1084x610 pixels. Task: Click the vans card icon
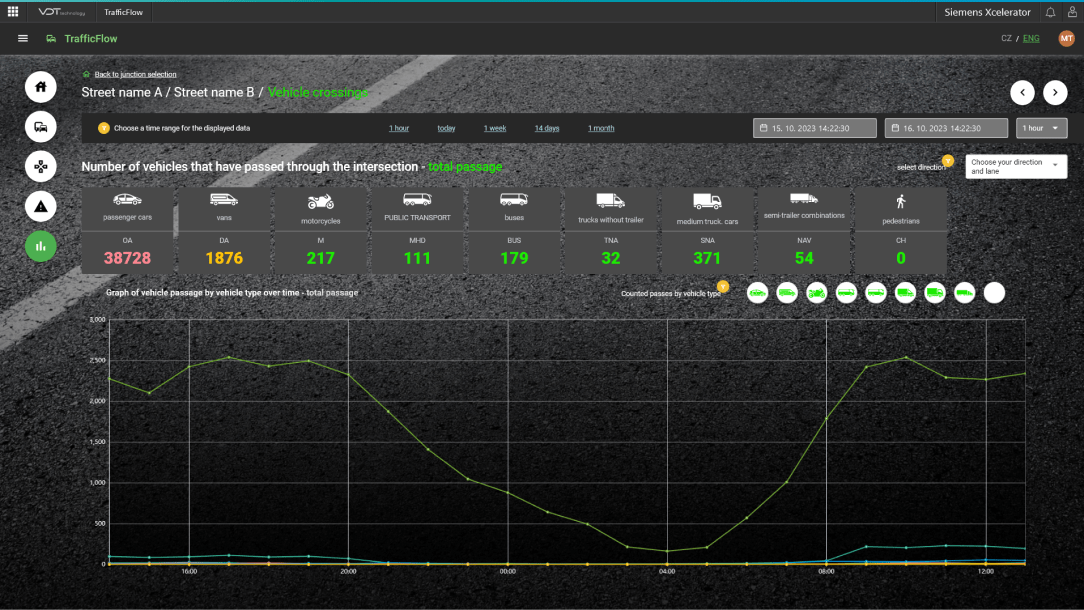tap(224, 200)
